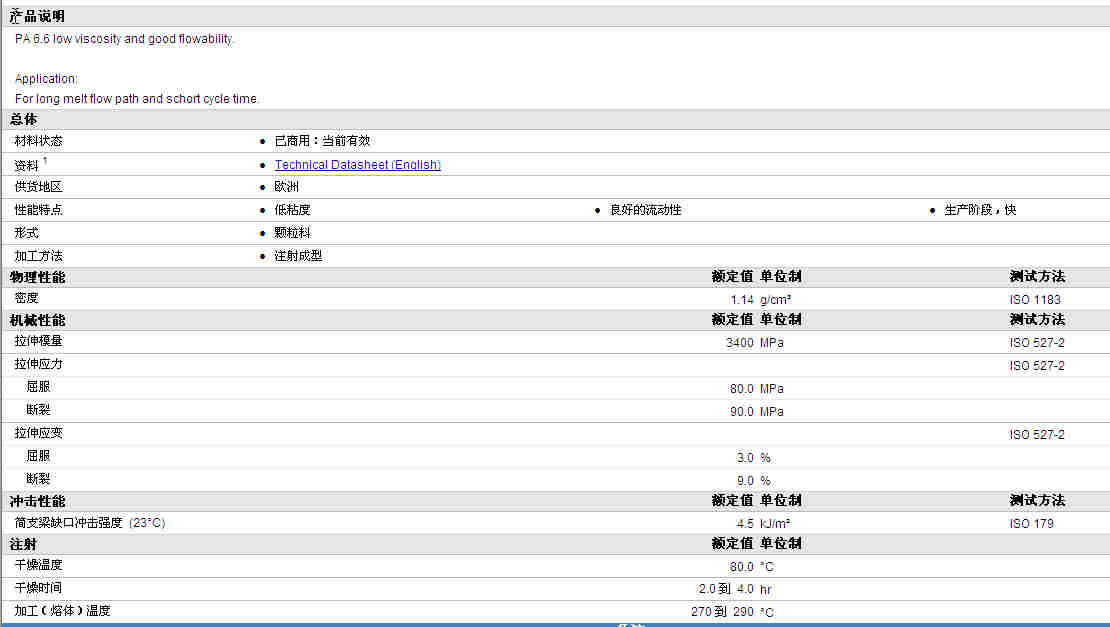Click the 颗粒料 value

click(292, 233)
